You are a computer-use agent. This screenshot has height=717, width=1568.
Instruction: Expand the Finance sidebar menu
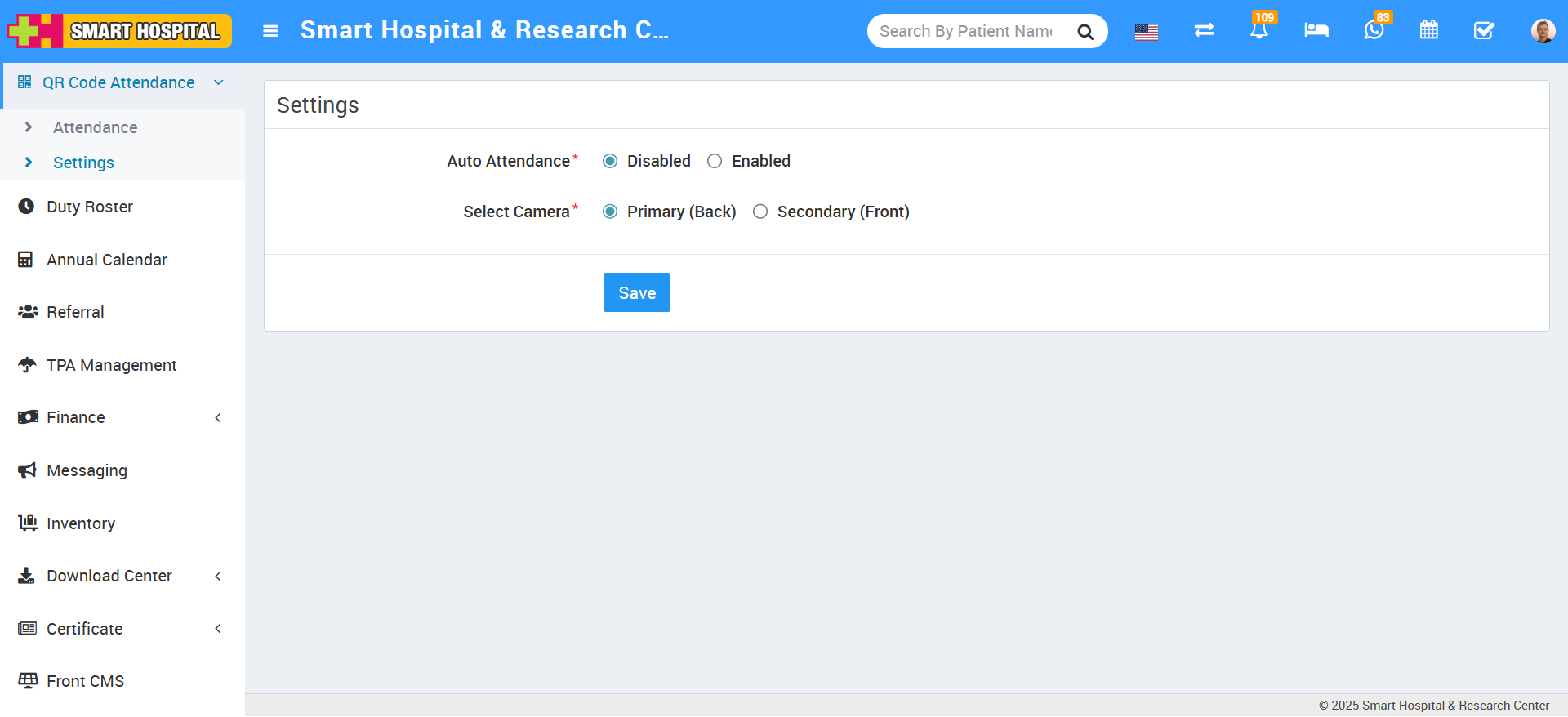tap(122, 417)
